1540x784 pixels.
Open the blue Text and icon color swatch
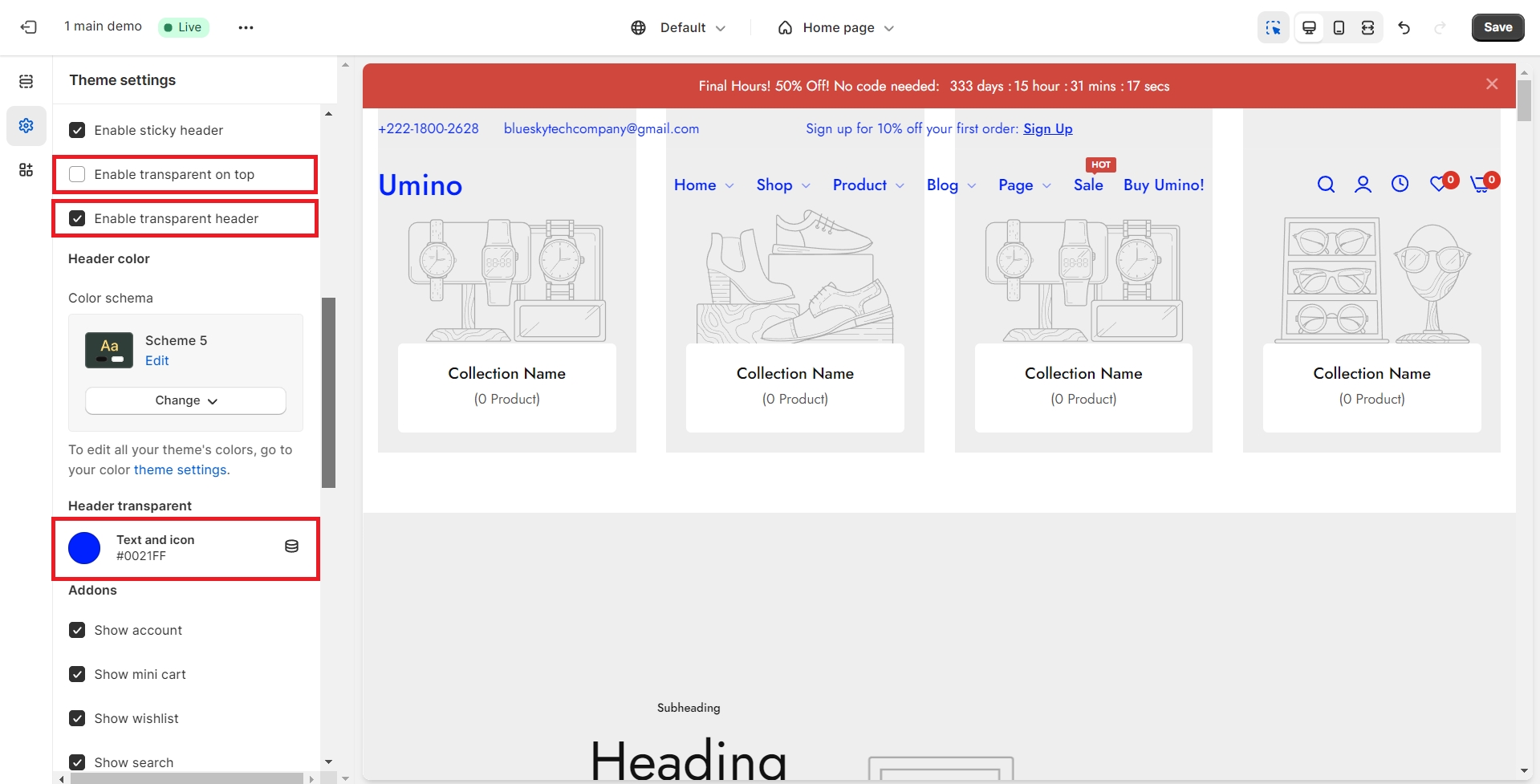click(x=84, y=548)
